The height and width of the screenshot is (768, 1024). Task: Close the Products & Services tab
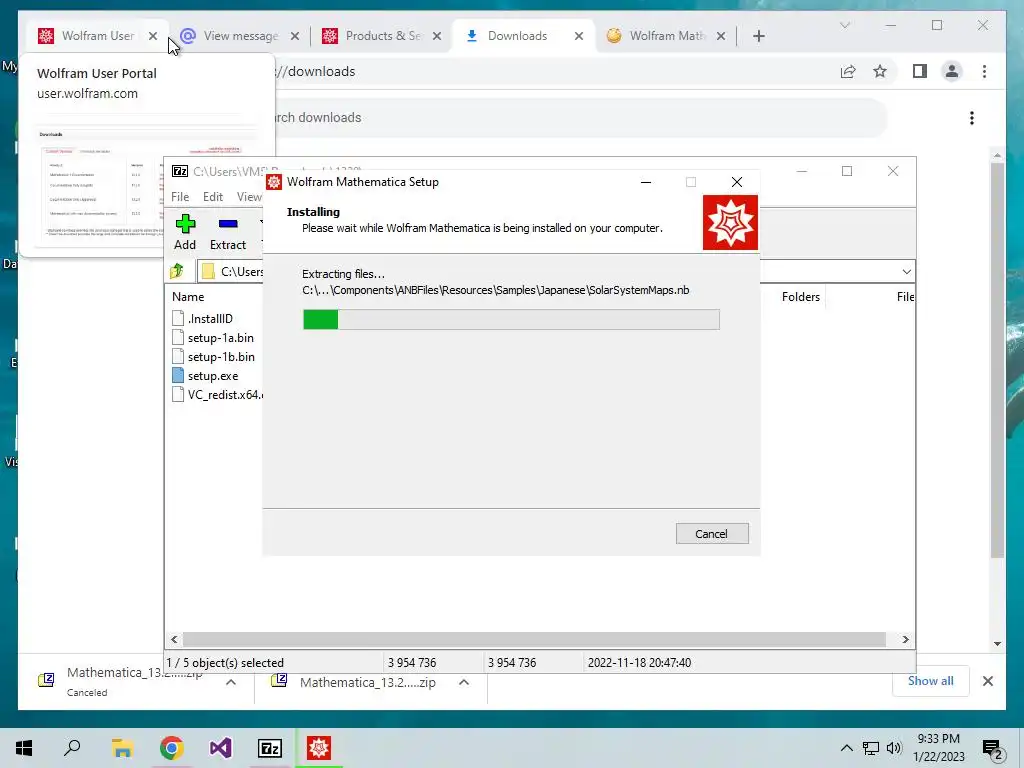click(437, 36)
